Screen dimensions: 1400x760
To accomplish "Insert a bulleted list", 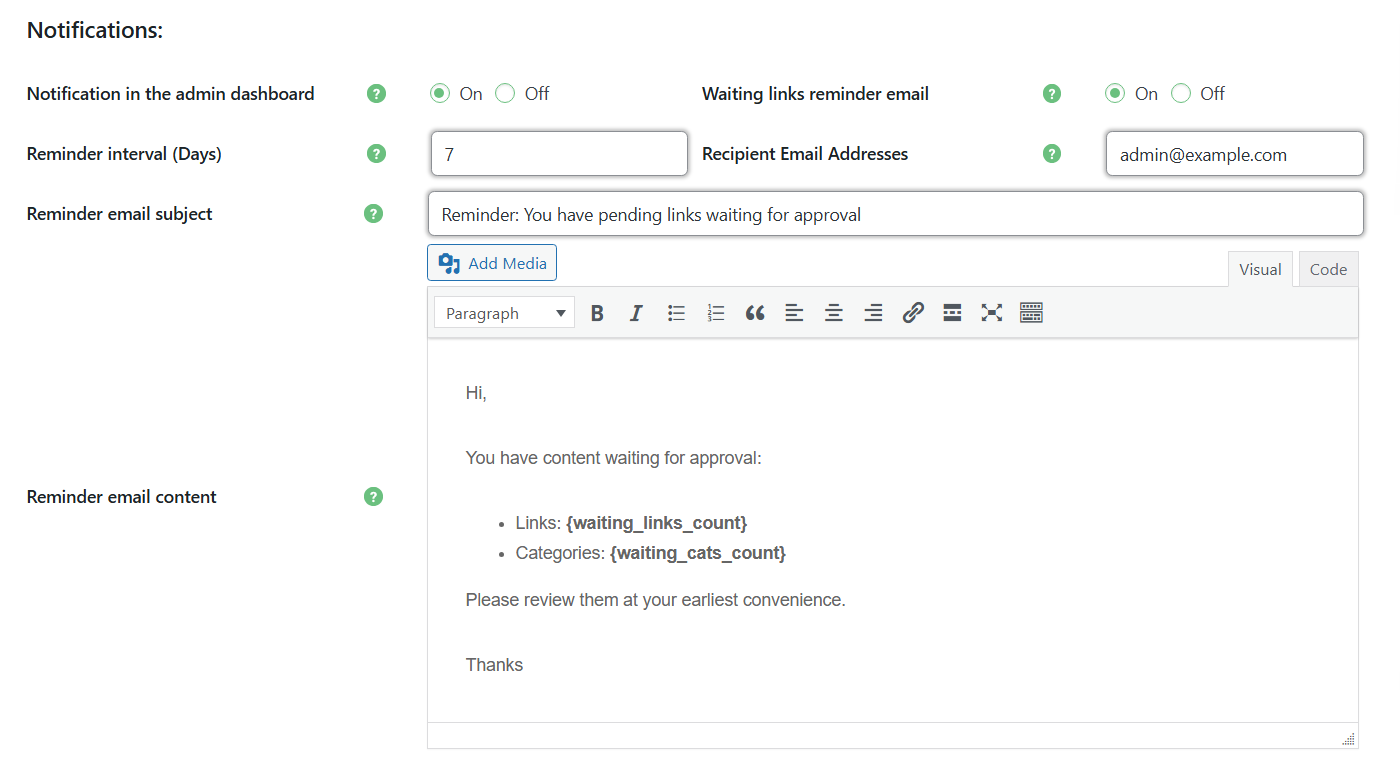I will click(676, 312).
